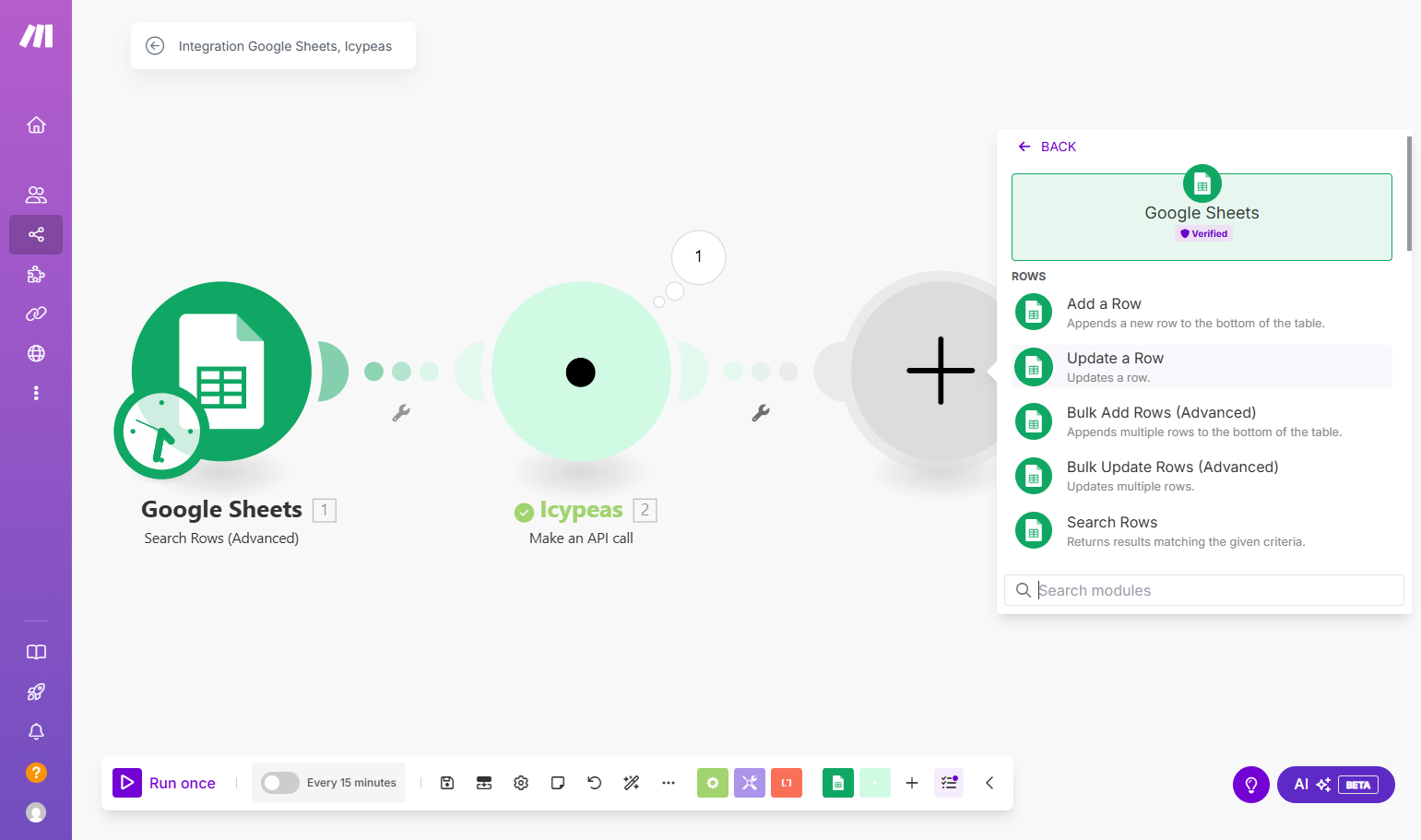Open the Every 15 minutes schedule setting
The image size is (1421, 840).
(x=351, y=783)
